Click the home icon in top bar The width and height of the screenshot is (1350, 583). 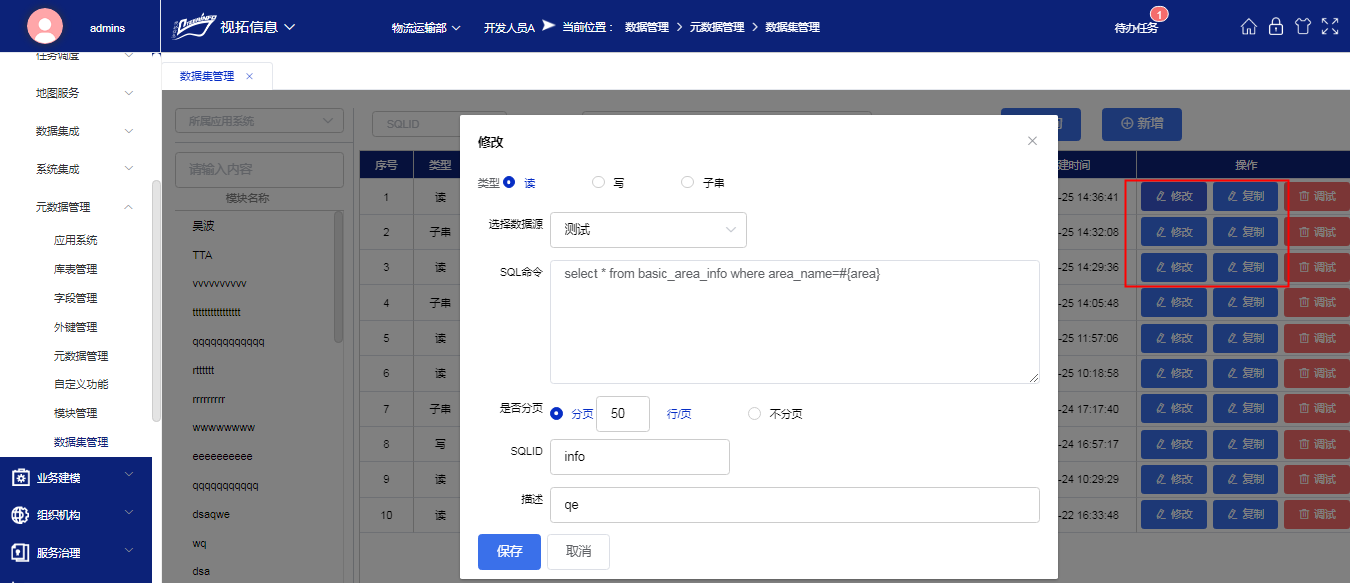click(1248, 27)
